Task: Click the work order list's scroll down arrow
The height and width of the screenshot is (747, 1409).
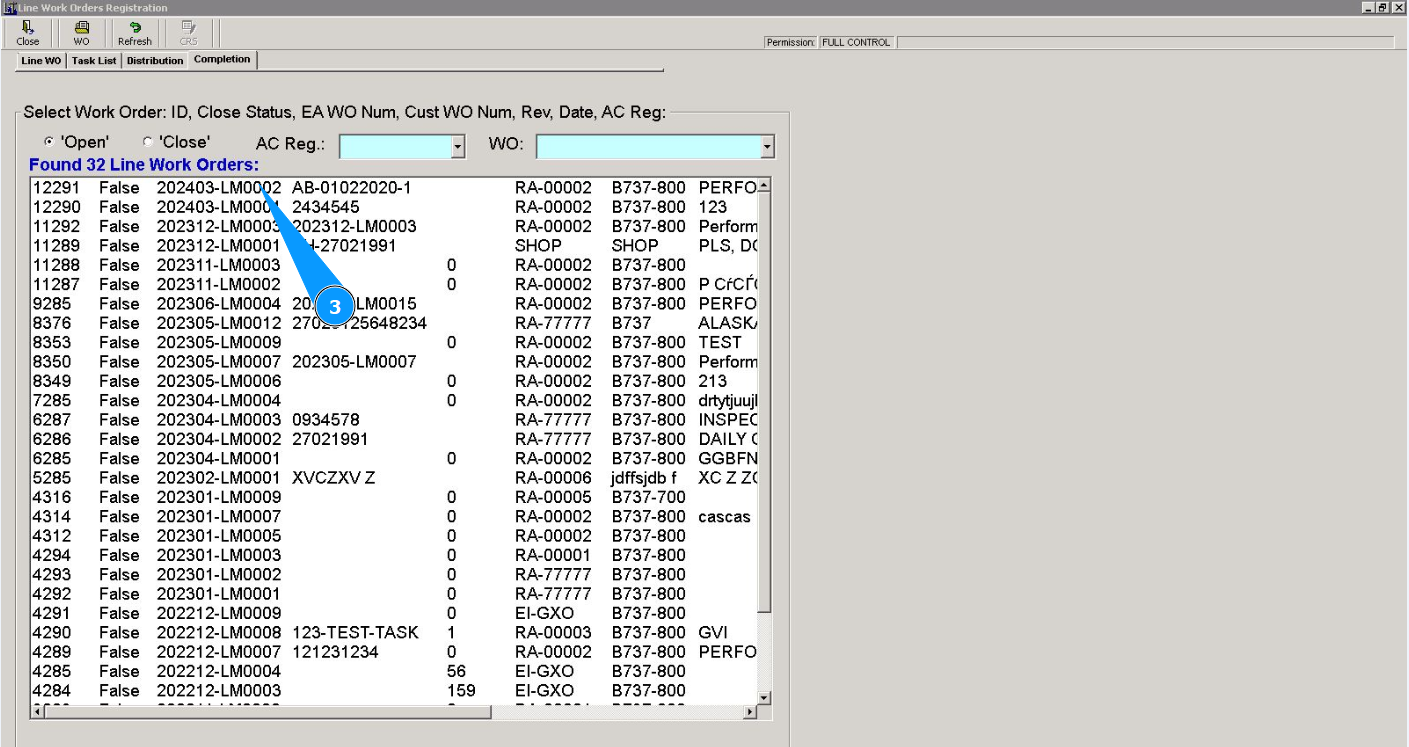Action: 765,698
